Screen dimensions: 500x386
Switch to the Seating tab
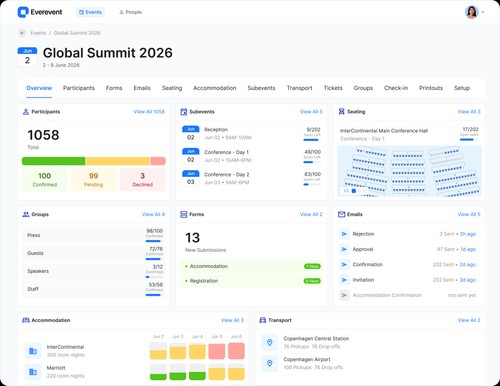pyautogui.click(x=172, y=88)
